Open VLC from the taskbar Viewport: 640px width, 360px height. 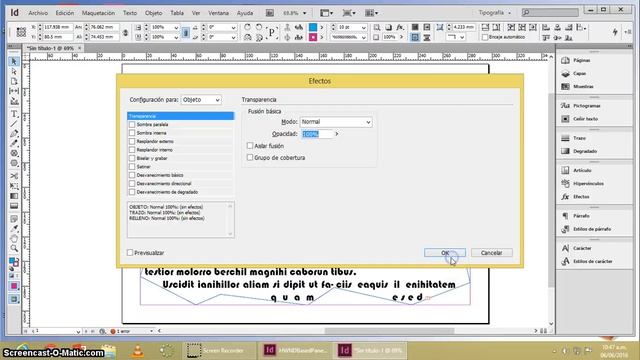pos(138,351)
